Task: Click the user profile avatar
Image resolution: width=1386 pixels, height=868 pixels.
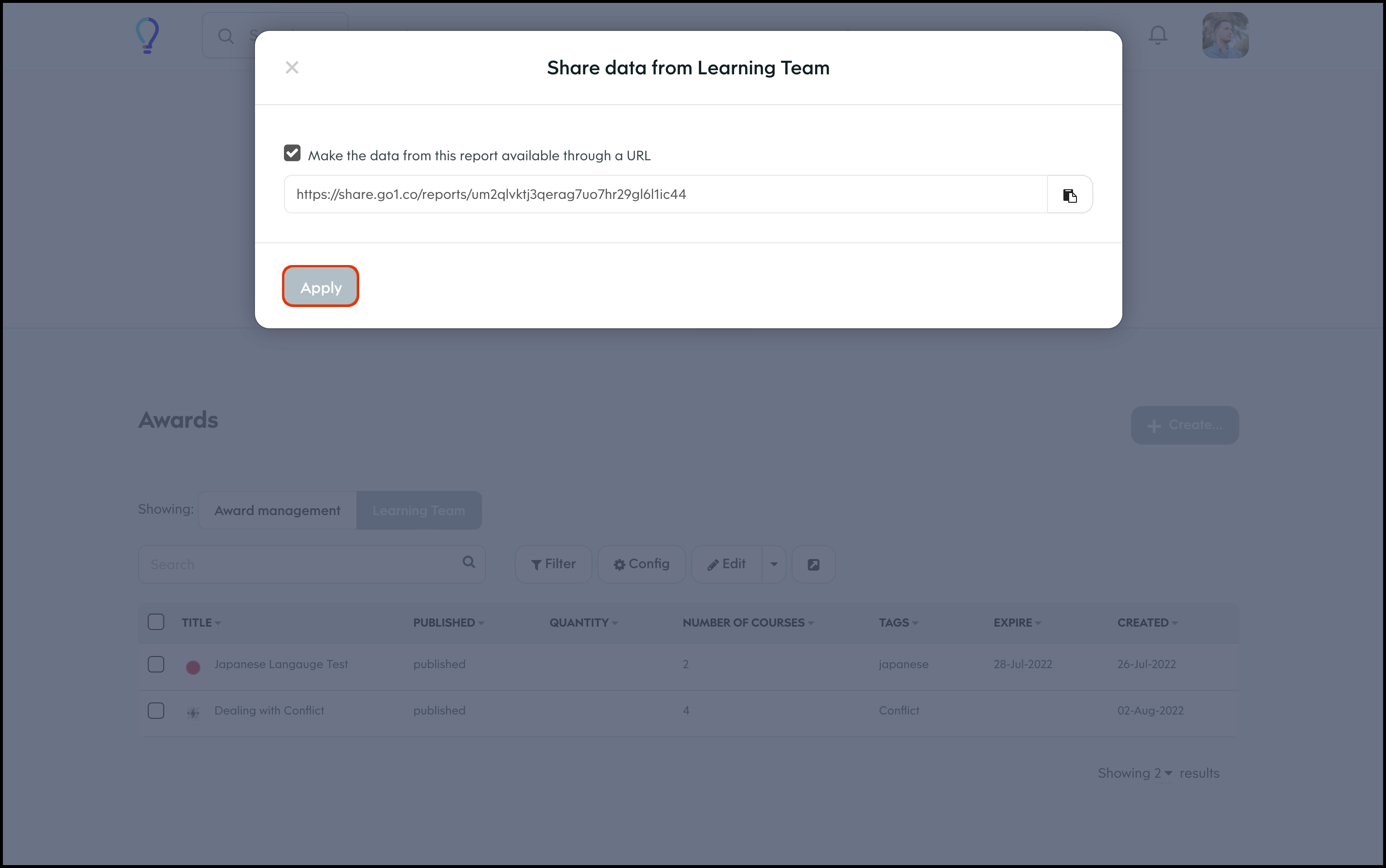Action: coord(1225,36)
